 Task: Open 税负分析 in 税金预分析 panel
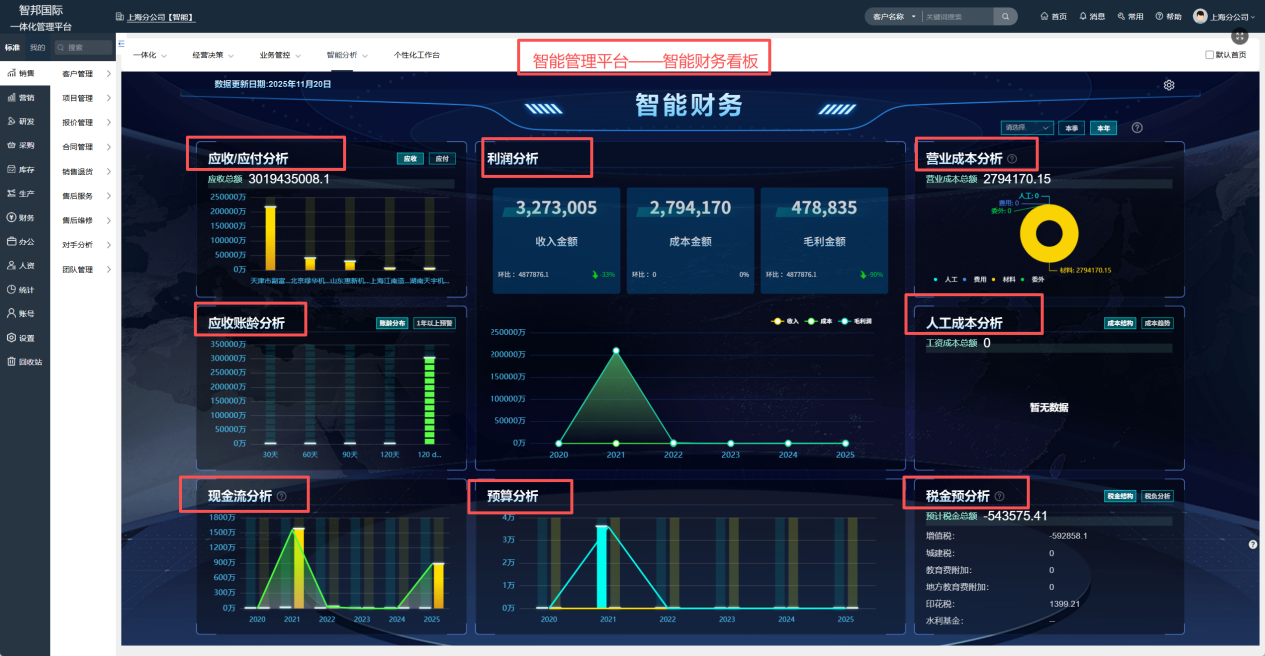coord(1157,496)
